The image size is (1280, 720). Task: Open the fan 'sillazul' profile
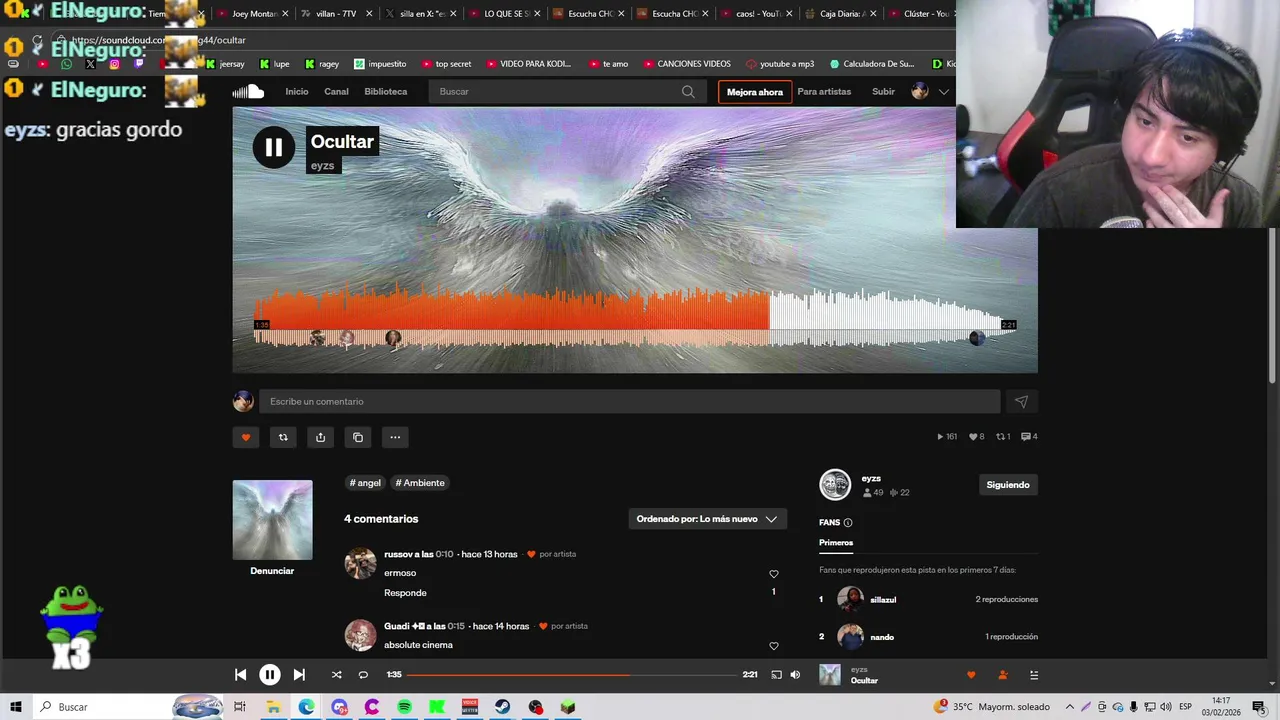pos(883,600)
